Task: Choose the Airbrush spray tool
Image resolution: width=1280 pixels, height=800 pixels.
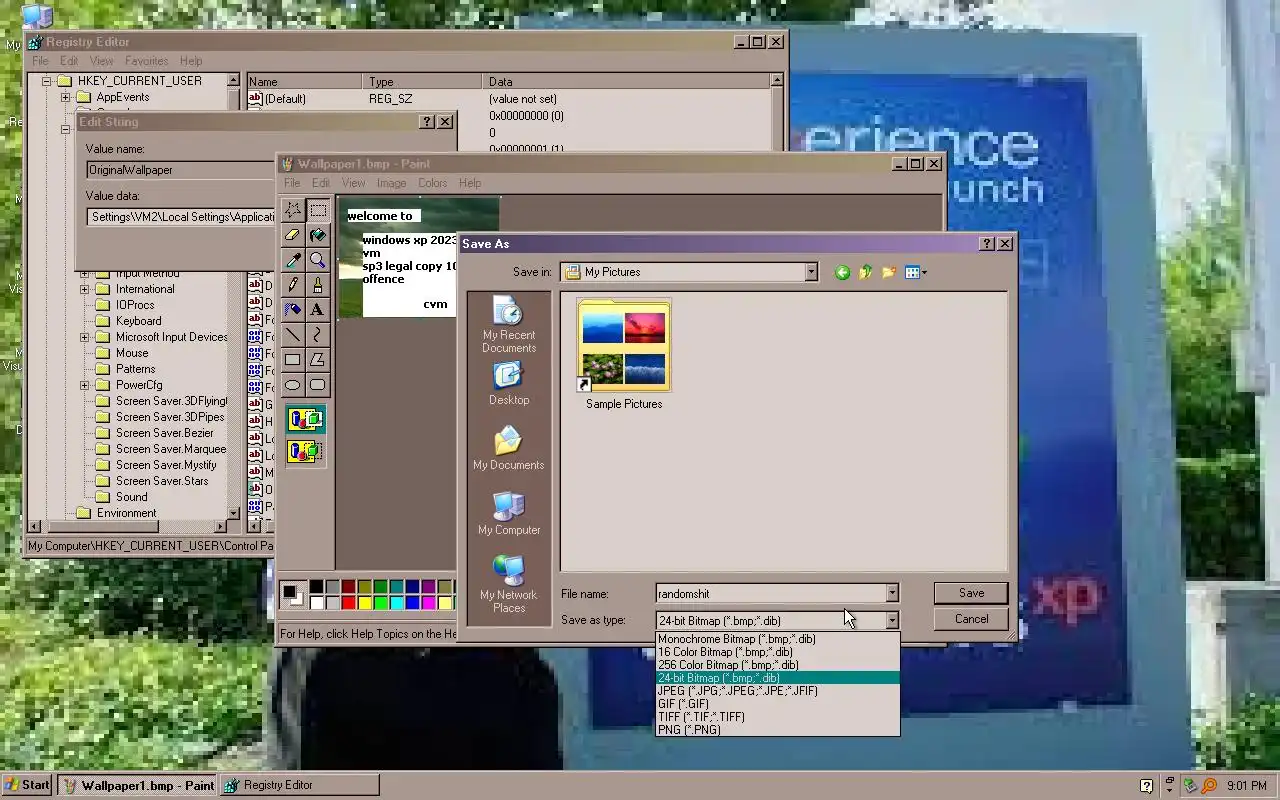Action: (x=292, y=310)
